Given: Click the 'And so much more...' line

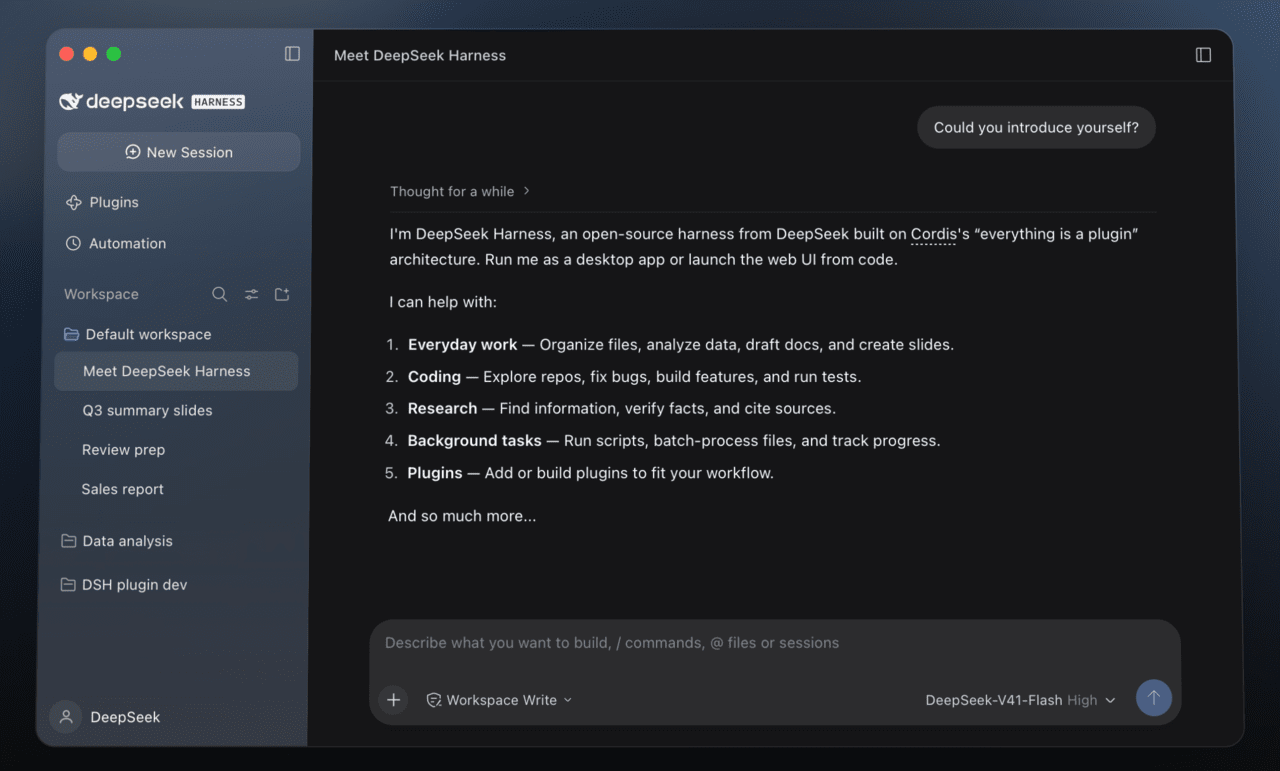Looking at the screenshot, I should tap(462, 516).
